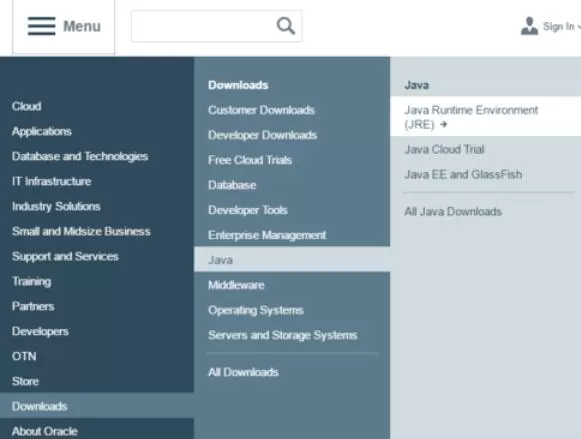Open Servers and Storage Systems
The image size is (581, 439).
pos(282,335)
